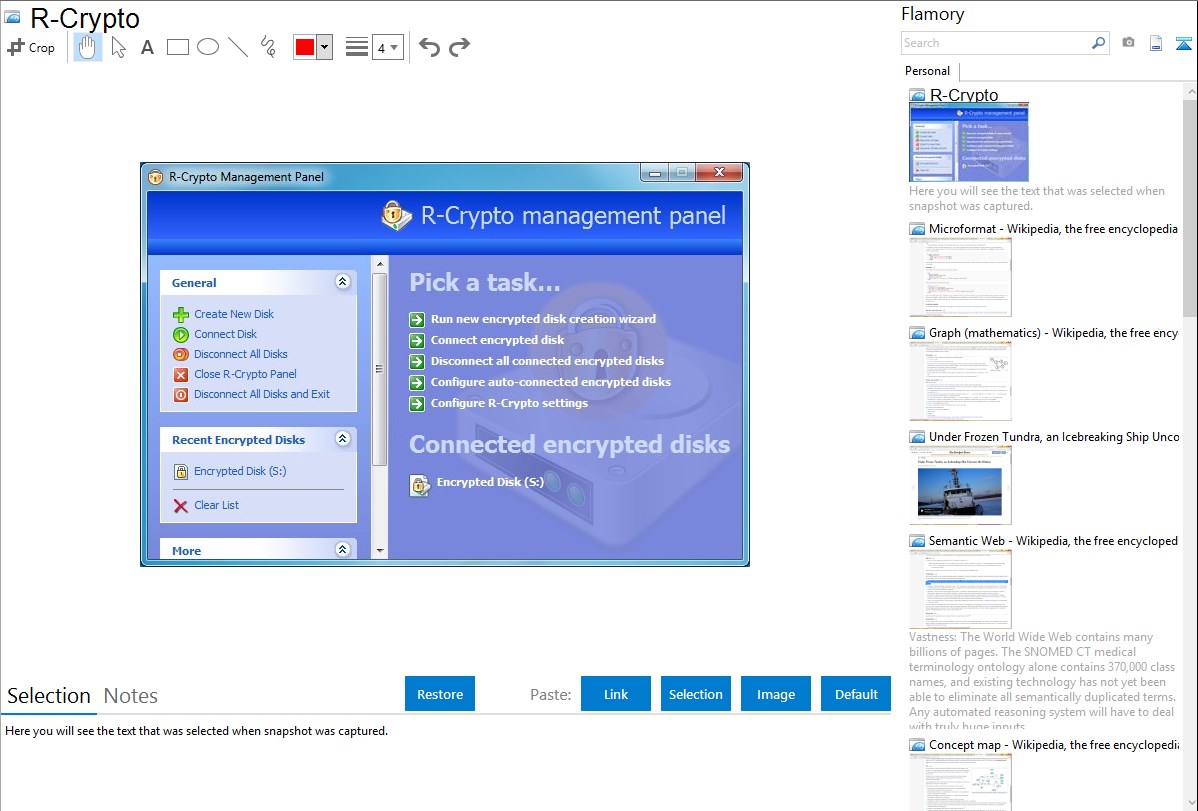
Task: Click the red color swatch
Action: 305,47
